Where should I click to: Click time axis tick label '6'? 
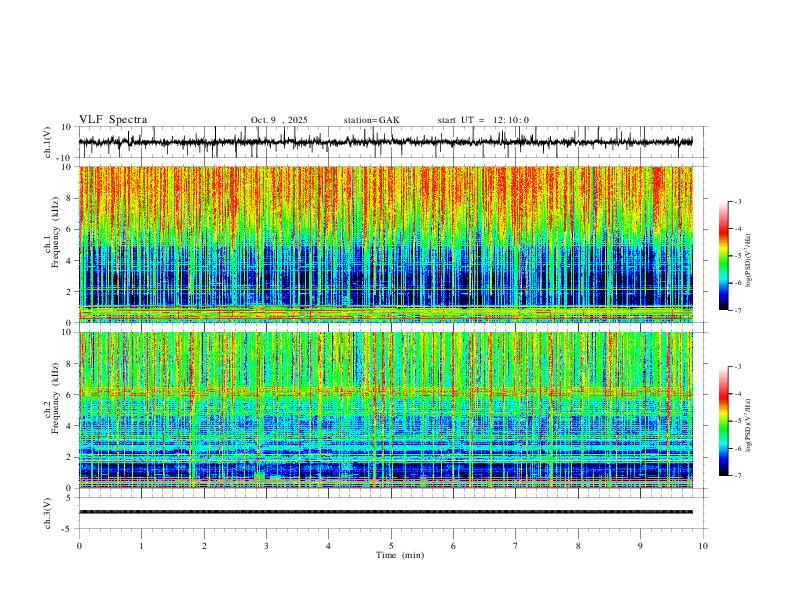453,546
